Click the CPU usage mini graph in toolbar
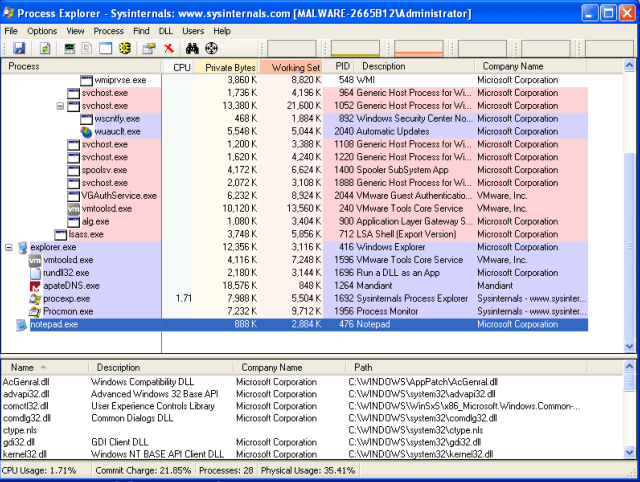This screenshot has width=640, height=482. (294, 48)
